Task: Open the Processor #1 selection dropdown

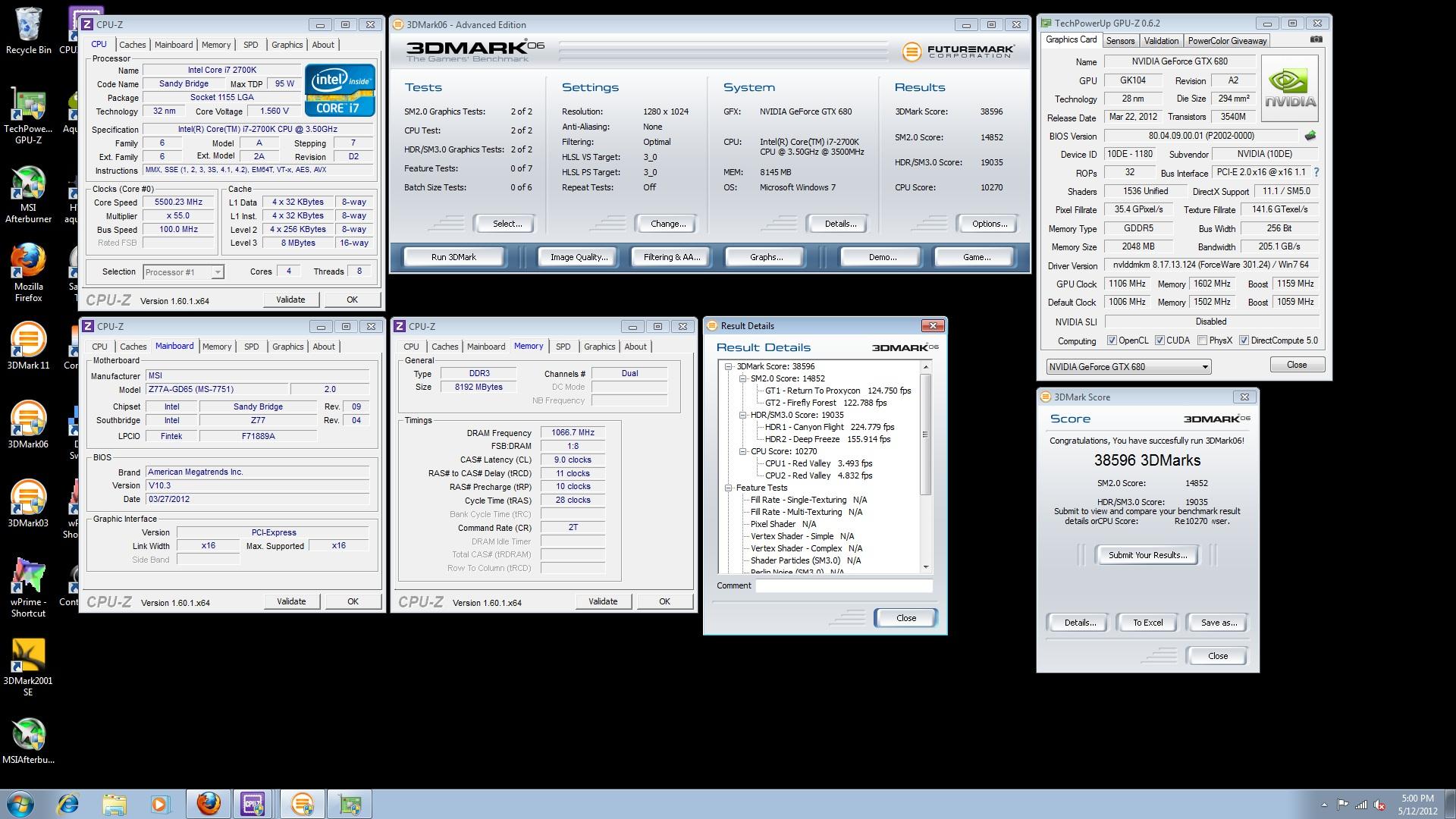Action: click(183, 272)
